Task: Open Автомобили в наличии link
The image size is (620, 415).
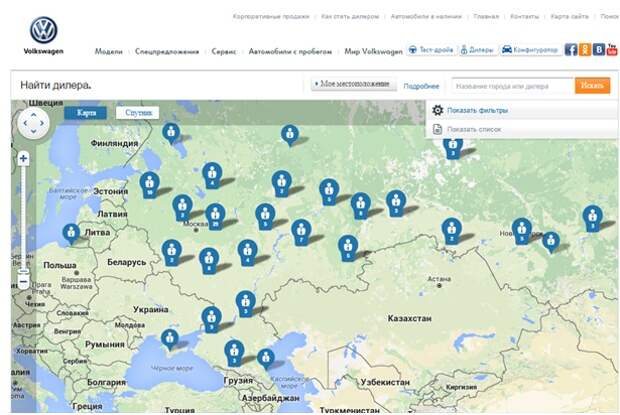Action: coord(426,17)
